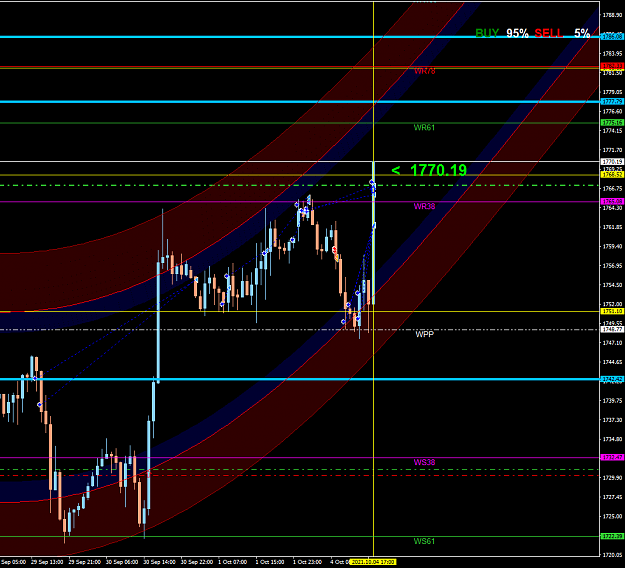Click the WR61 pivot label
The width and height of the screenshot is (625, 568).
click(424, 128)
